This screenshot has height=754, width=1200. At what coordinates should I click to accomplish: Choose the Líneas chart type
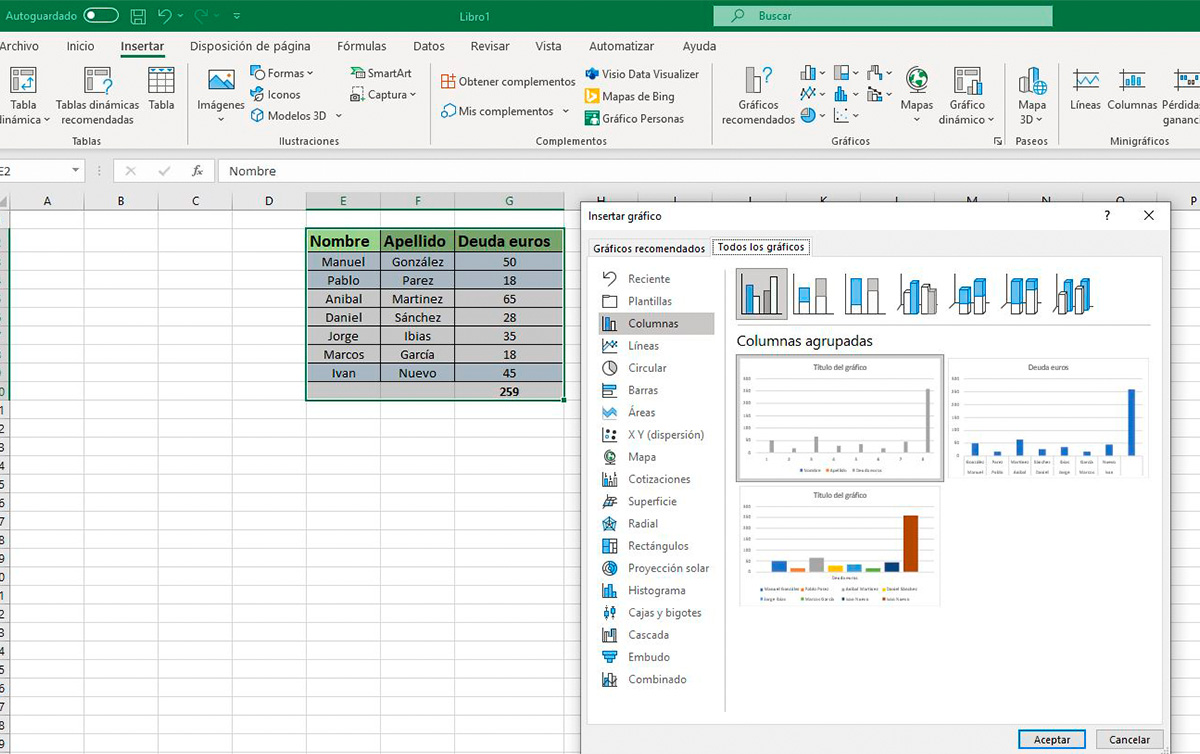656,346
